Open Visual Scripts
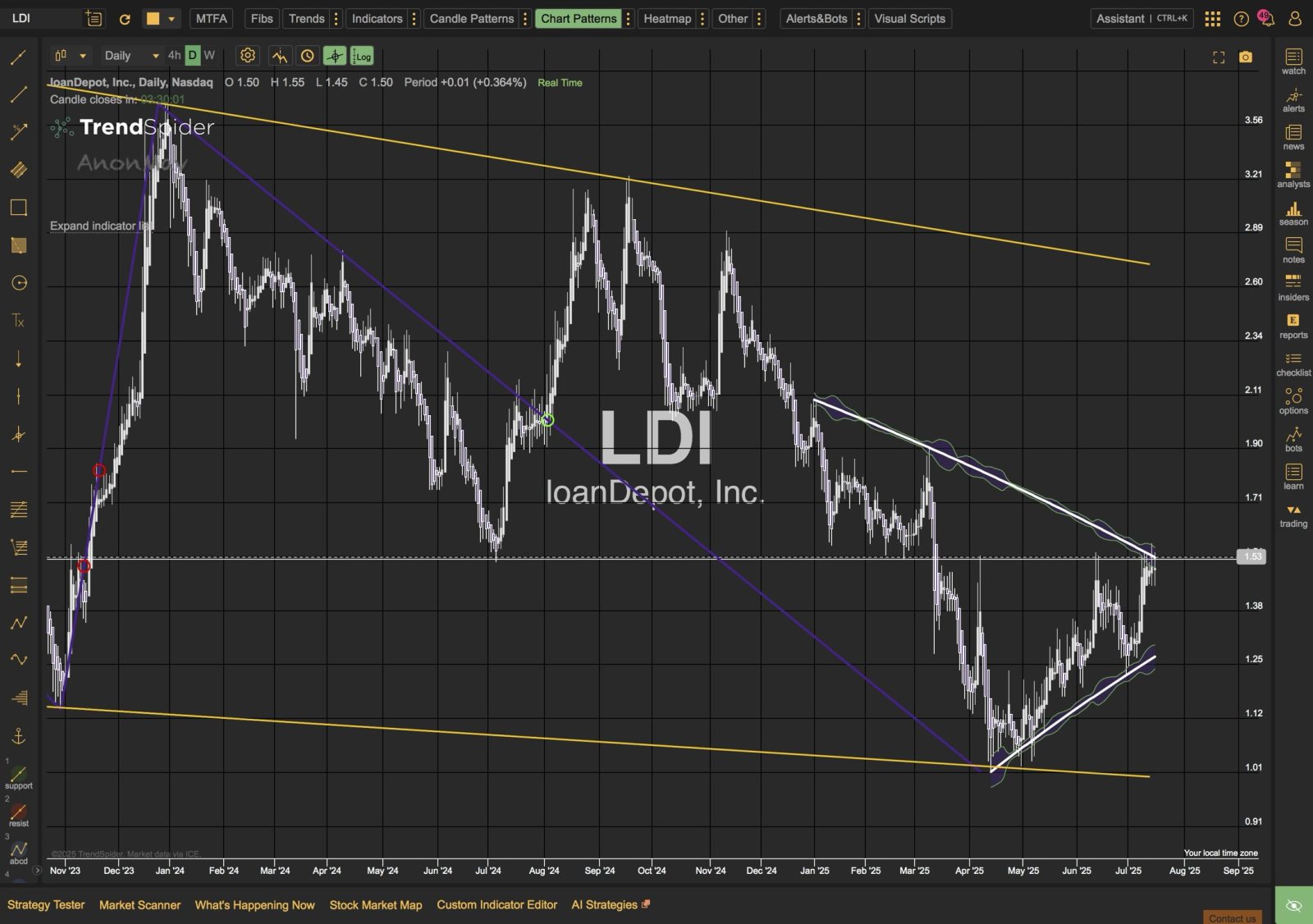The image size is (1313, 924). click(x=909, y=19)
